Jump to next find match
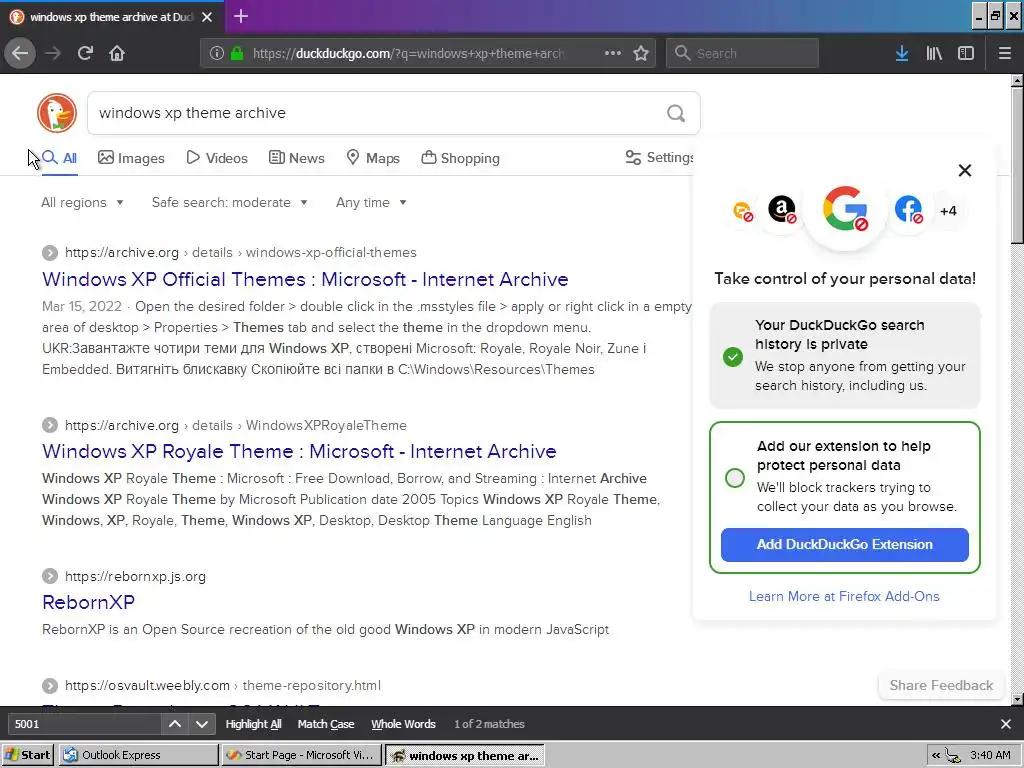Viewport: 1024px width, 768px height. (202, 724)
